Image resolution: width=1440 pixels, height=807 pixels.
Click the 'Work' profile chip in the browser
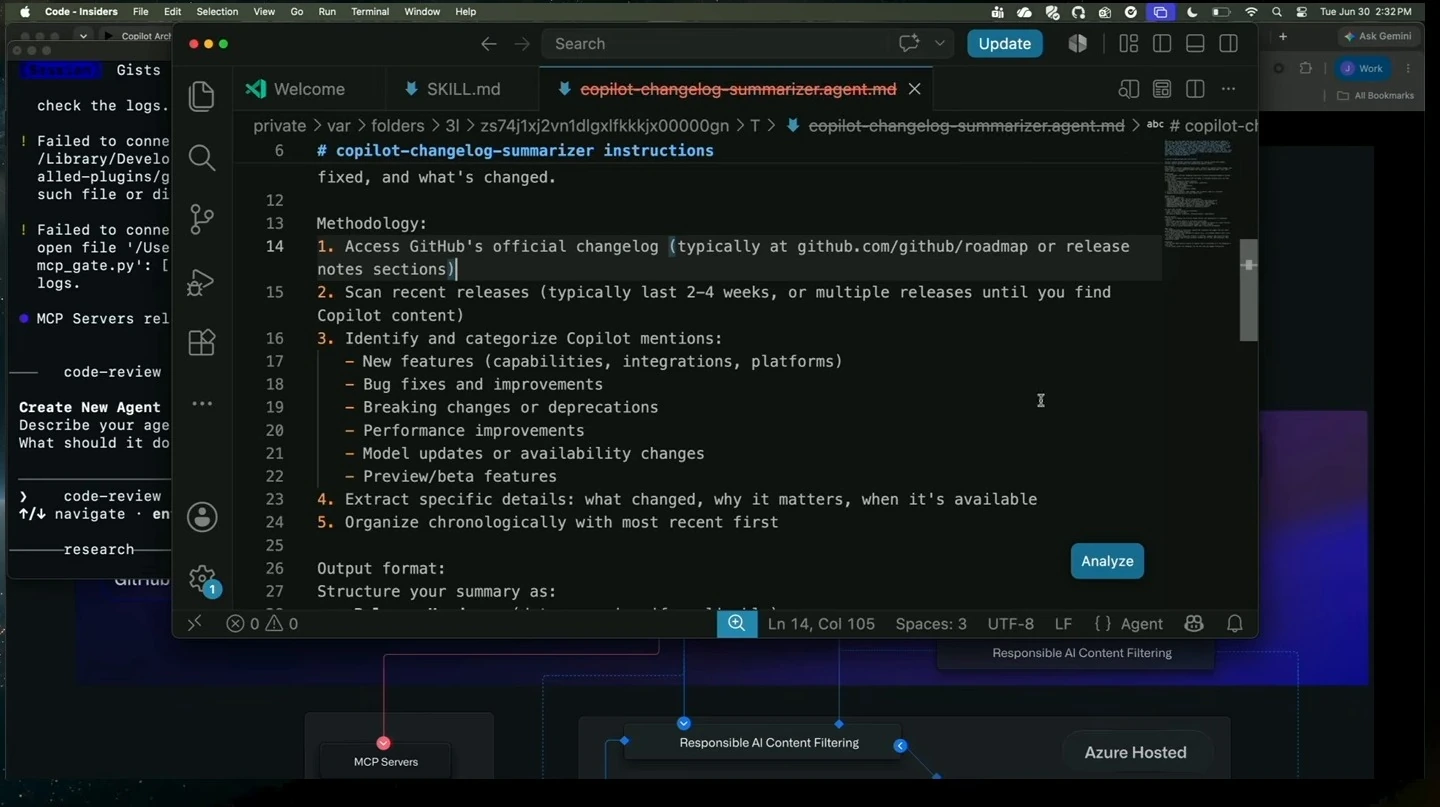[1363, 68]
